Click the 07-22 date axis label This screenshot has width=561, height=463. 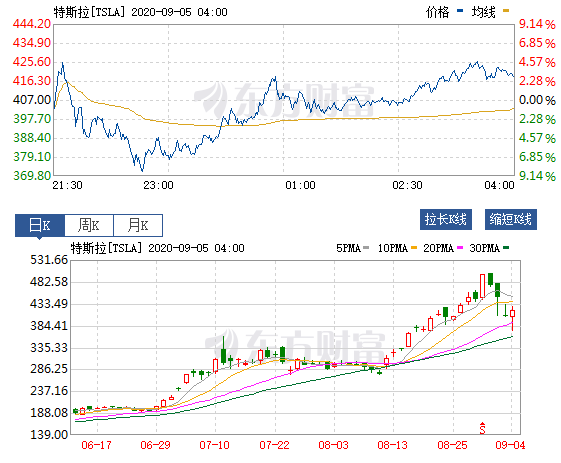(x=274, y=445)
